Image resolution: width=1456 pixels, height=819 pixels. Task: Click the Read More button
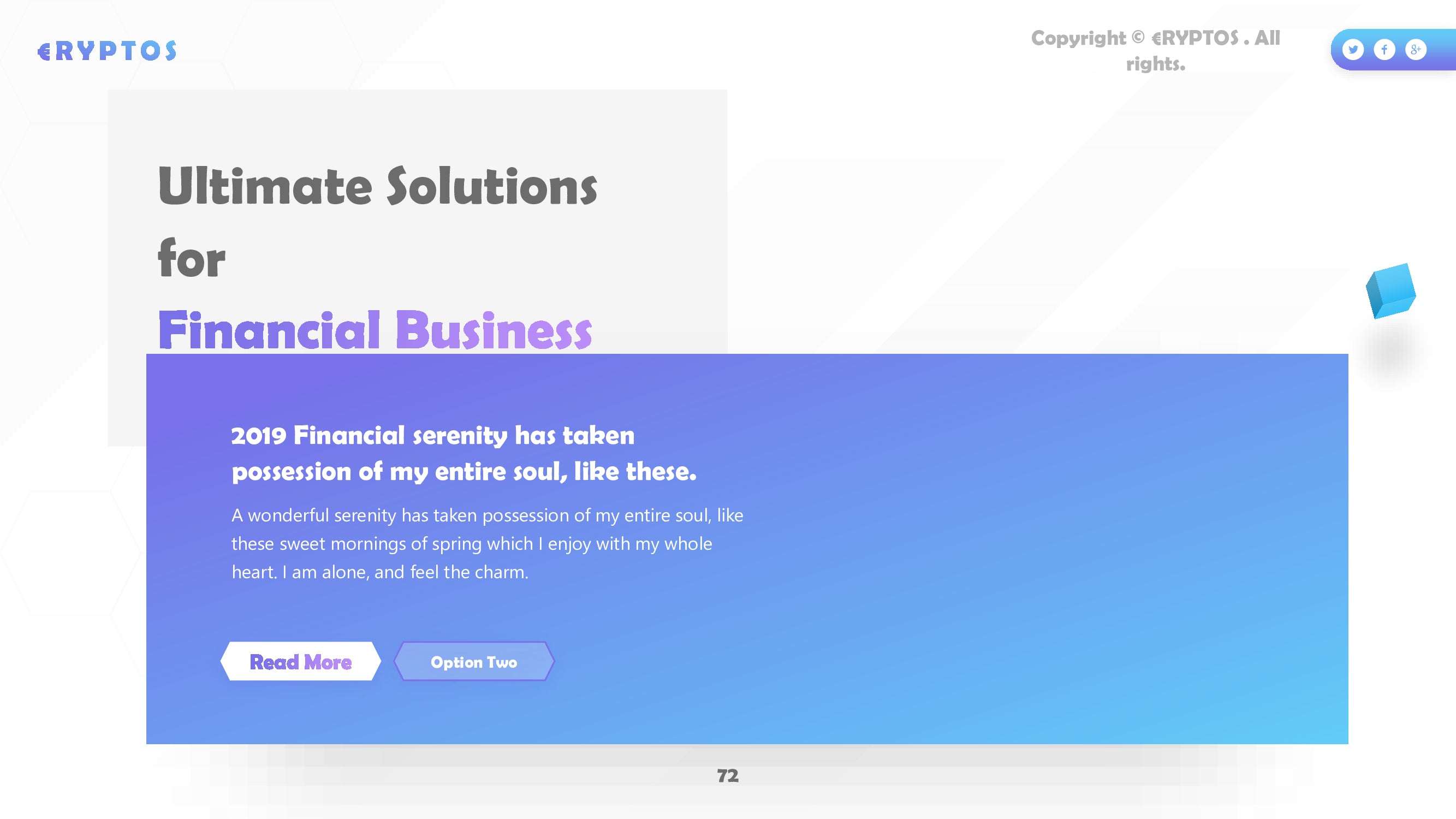(300, 661)
